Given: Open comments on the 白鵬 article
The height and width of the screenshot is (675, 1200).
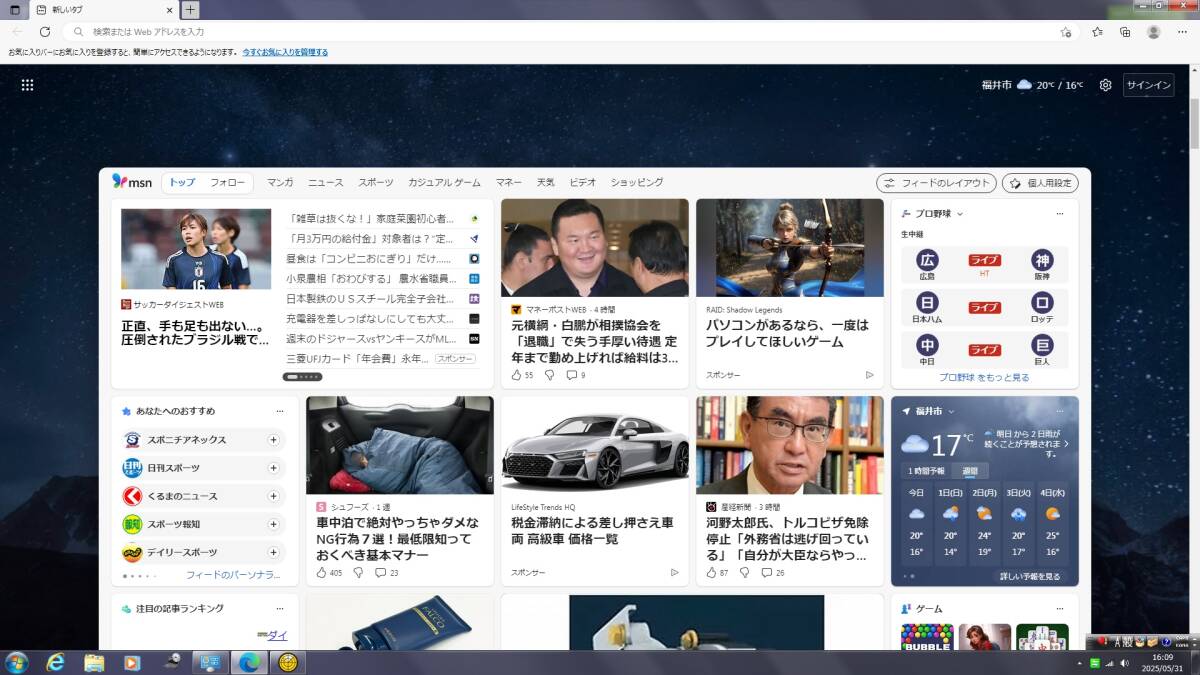Looking at the screenshot, I should 576,375.
